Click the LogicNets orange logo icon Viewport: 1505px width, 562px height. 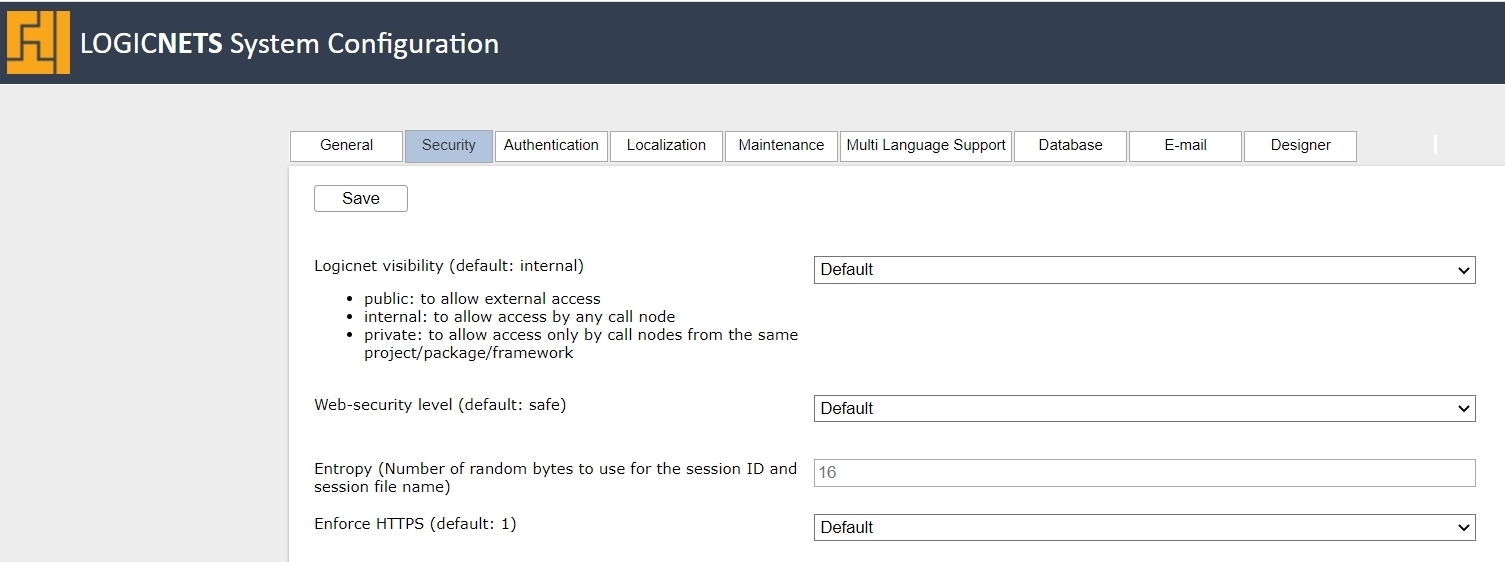tap(38, 43)
